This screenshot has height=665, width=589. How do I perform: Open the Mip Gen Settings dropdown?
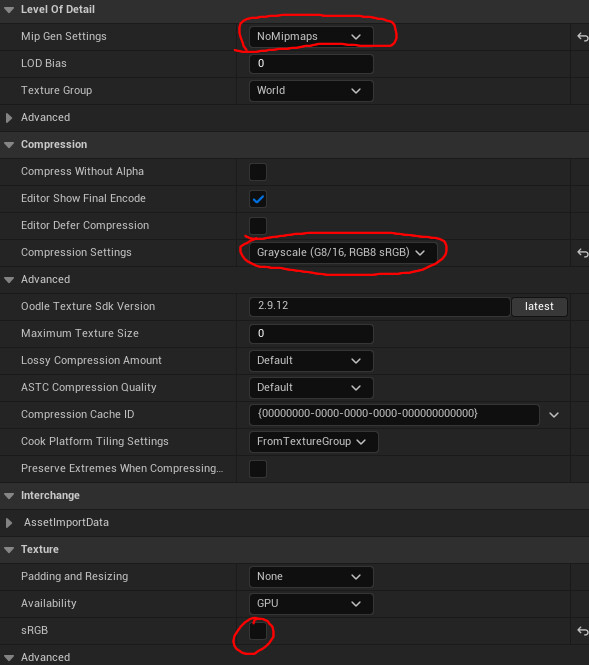pyautogui.click(x=311, y=37)
